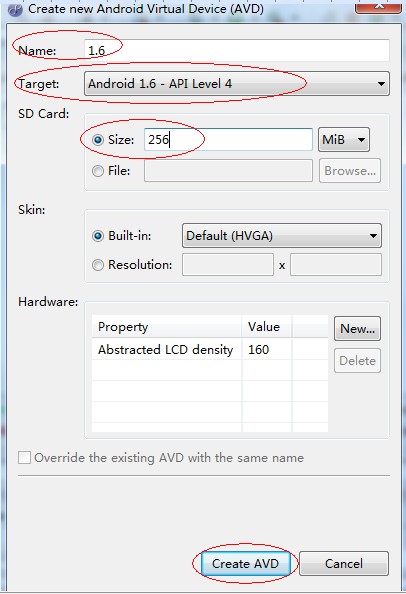Click the SD Card size input field
Image resolution: width=406 pixels, height=594 pixels.
[x=228, y=140]
